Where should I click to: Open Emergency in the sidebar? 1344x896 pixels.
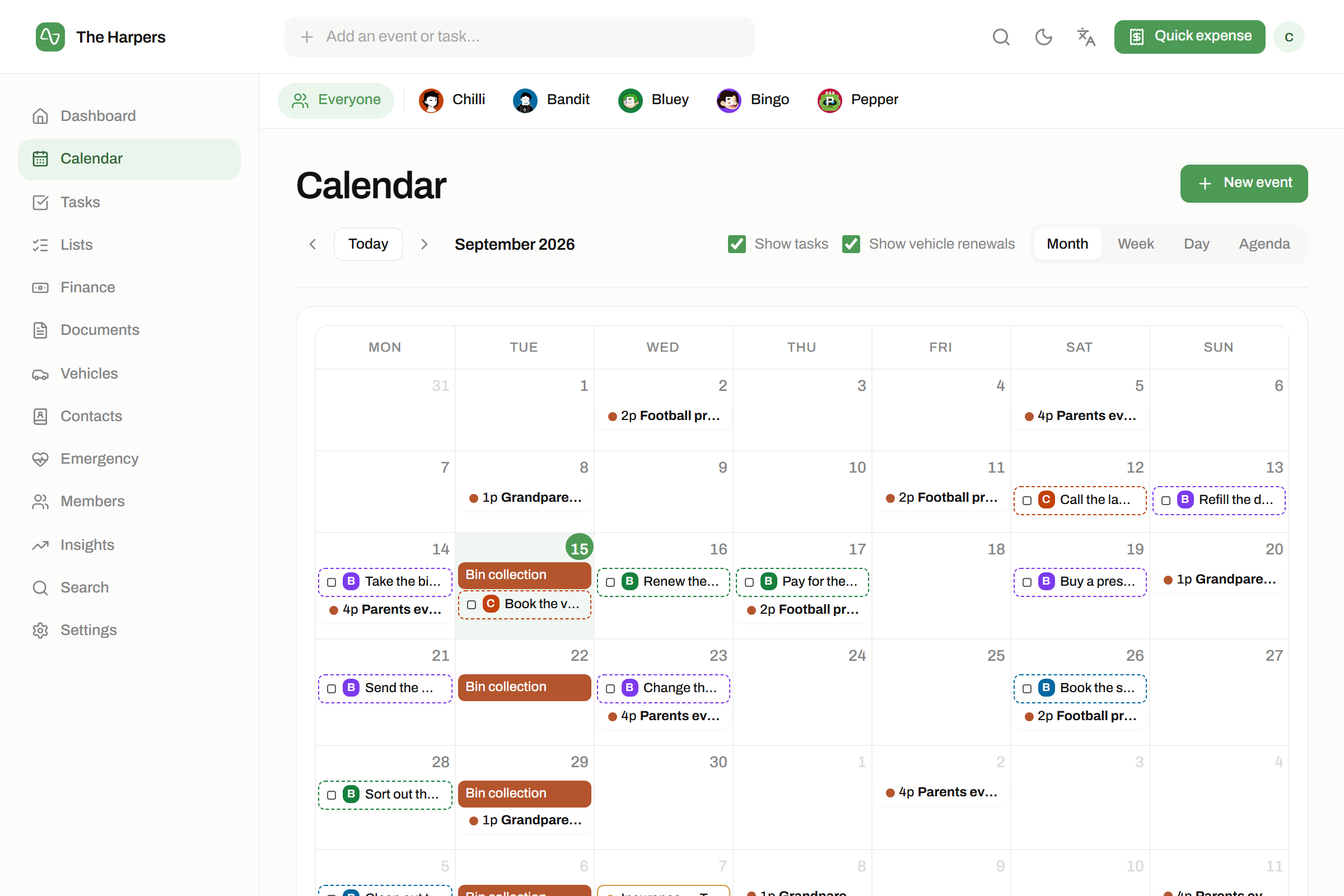(x=129, y=459)
